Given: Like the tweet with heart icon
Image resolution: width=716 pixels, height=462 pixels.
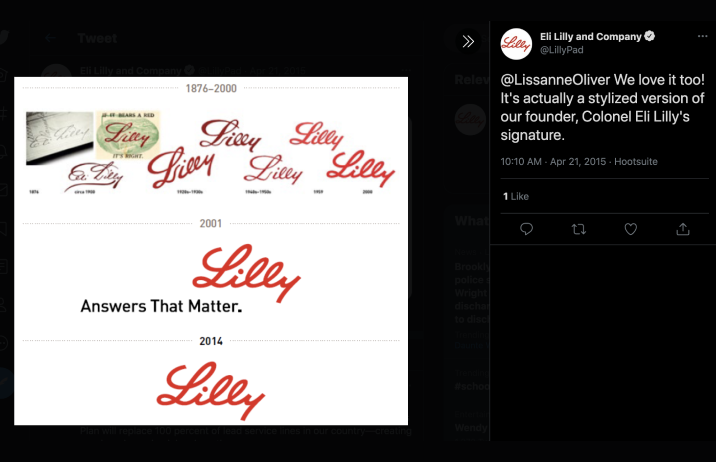Looking at the screenshot, I should tap(631, 229).
